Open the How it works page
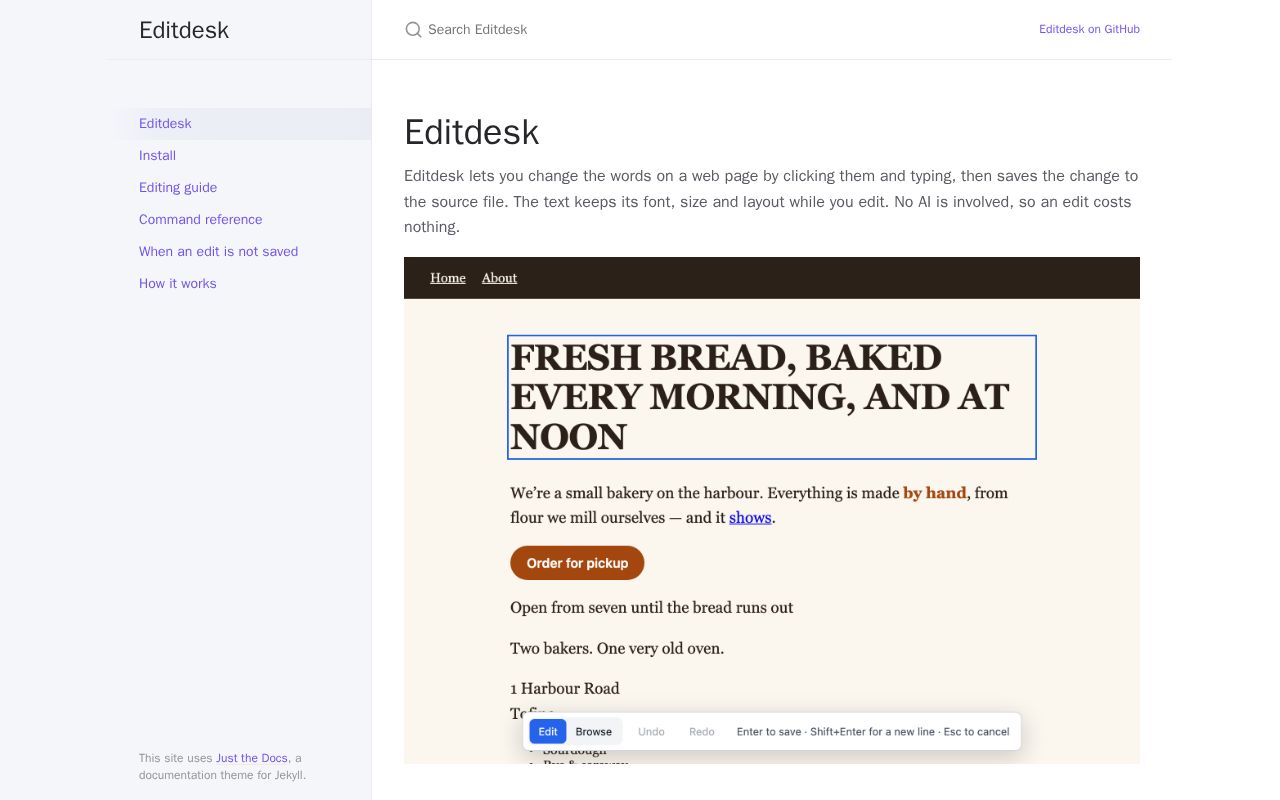The height and width of the screenshot is (800, 1280). pyautogui.click(x=240, y=284)
